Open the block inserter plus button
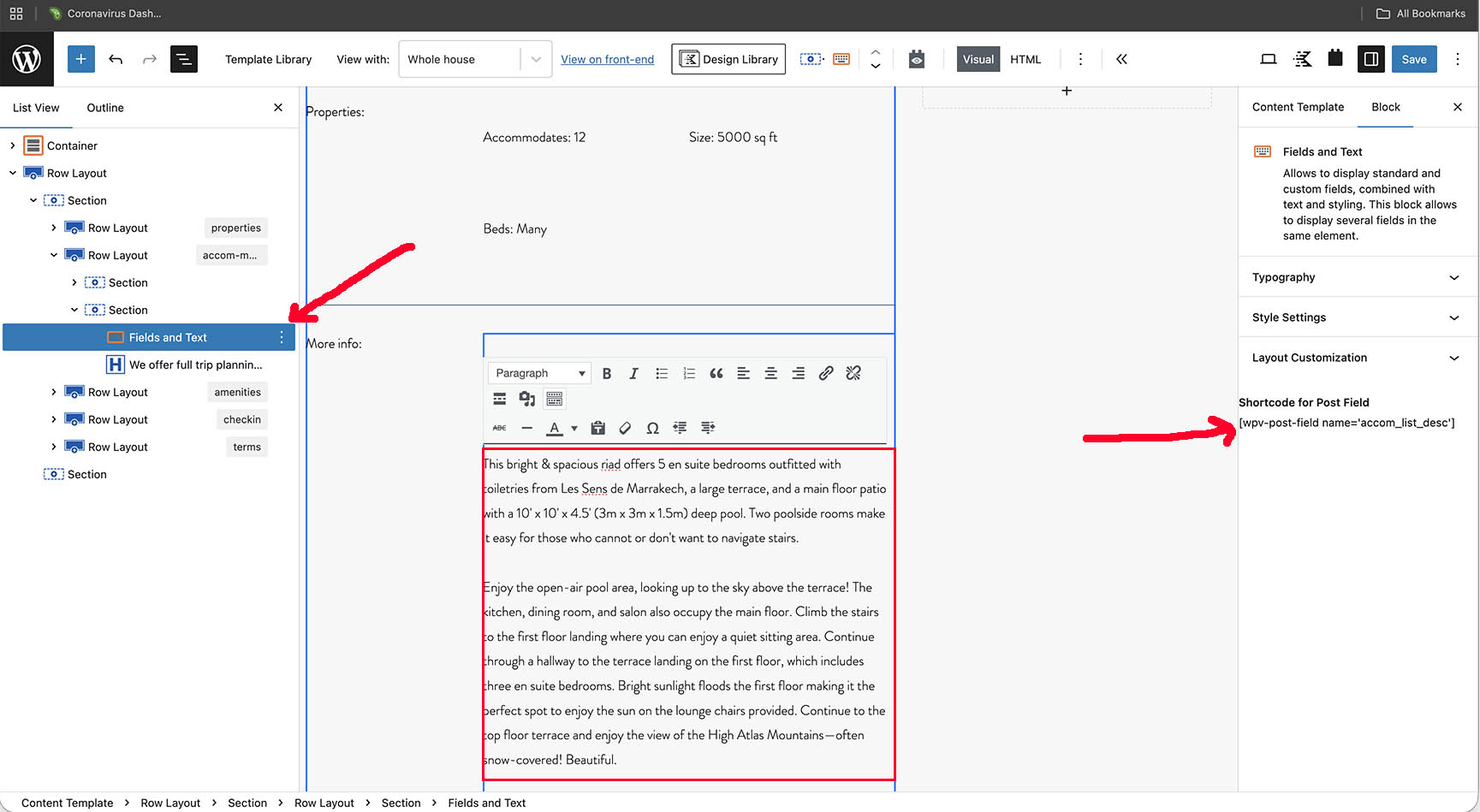1480x812 pixels. 81,59
